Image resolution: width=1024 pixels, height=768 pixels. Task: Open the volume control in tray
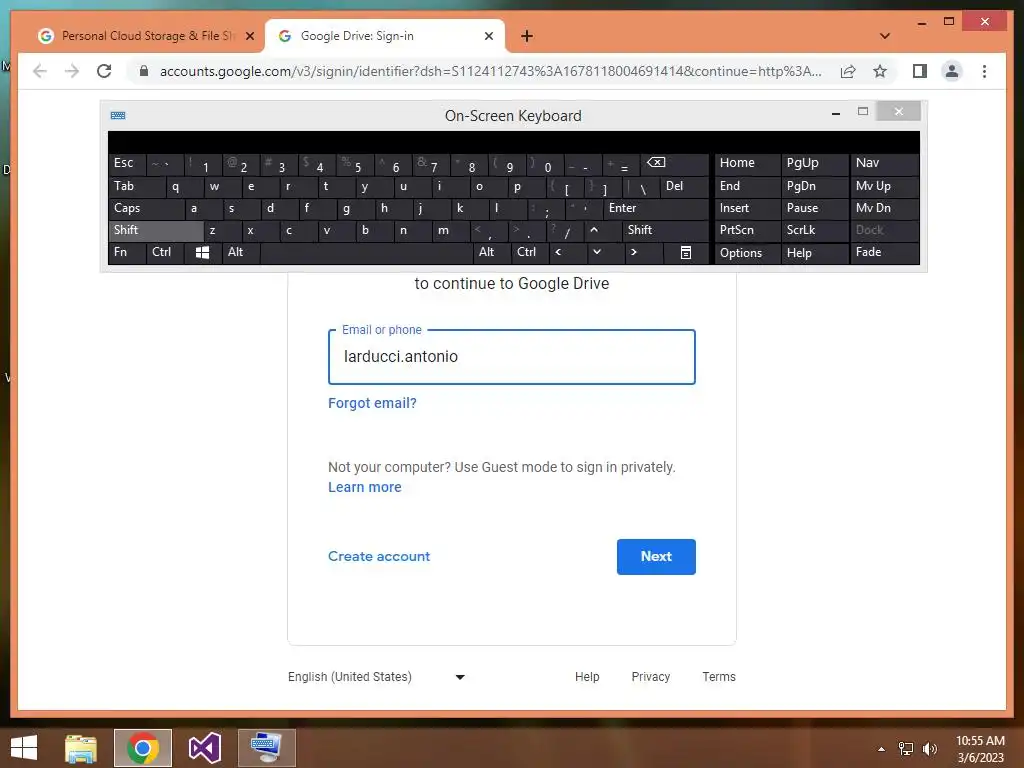tap(929, 749)
